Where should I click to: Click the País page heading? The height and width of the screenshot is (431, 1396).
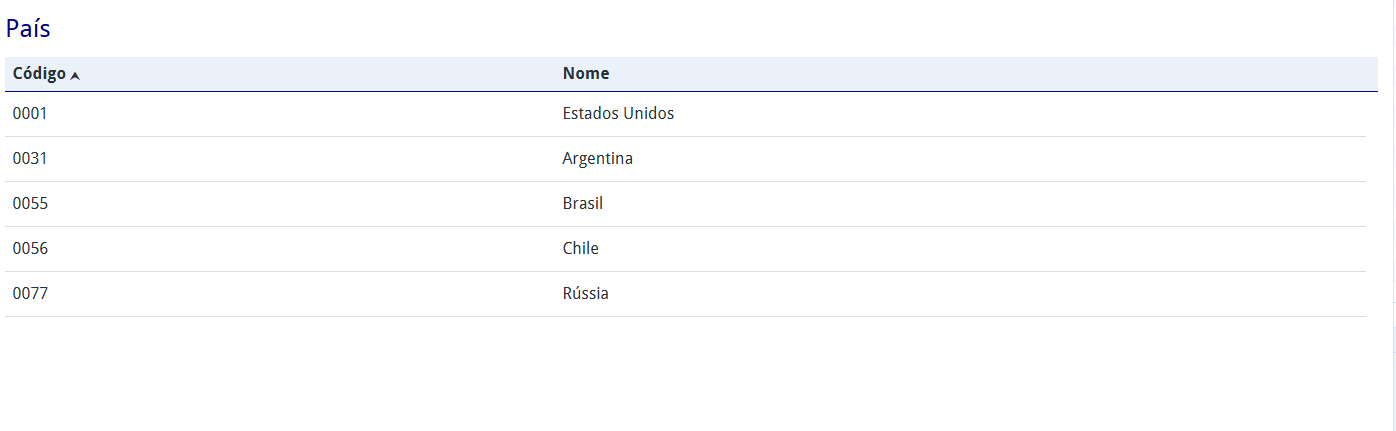[x=28, y=29]
